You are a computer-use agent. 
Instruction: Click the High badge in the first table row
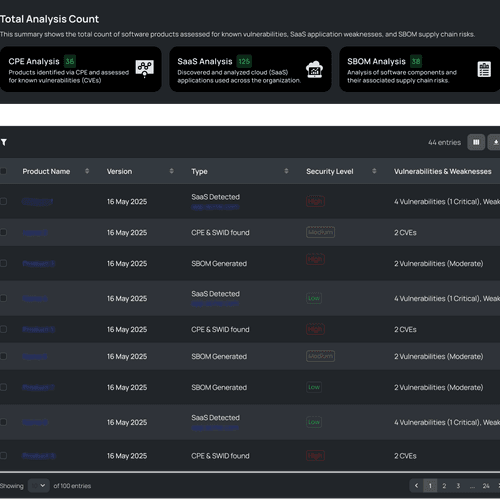pos(315,201)
